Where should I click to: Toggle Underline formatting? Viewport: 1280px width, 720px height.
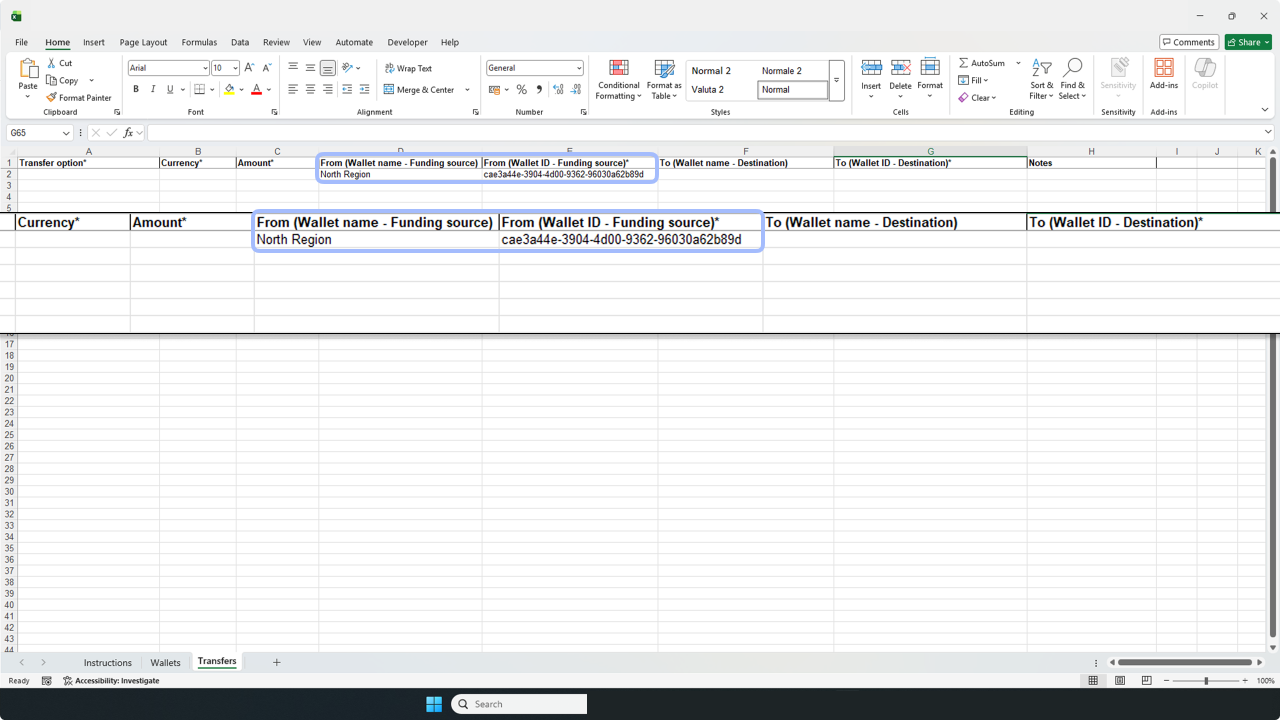(x=170, y=89)
